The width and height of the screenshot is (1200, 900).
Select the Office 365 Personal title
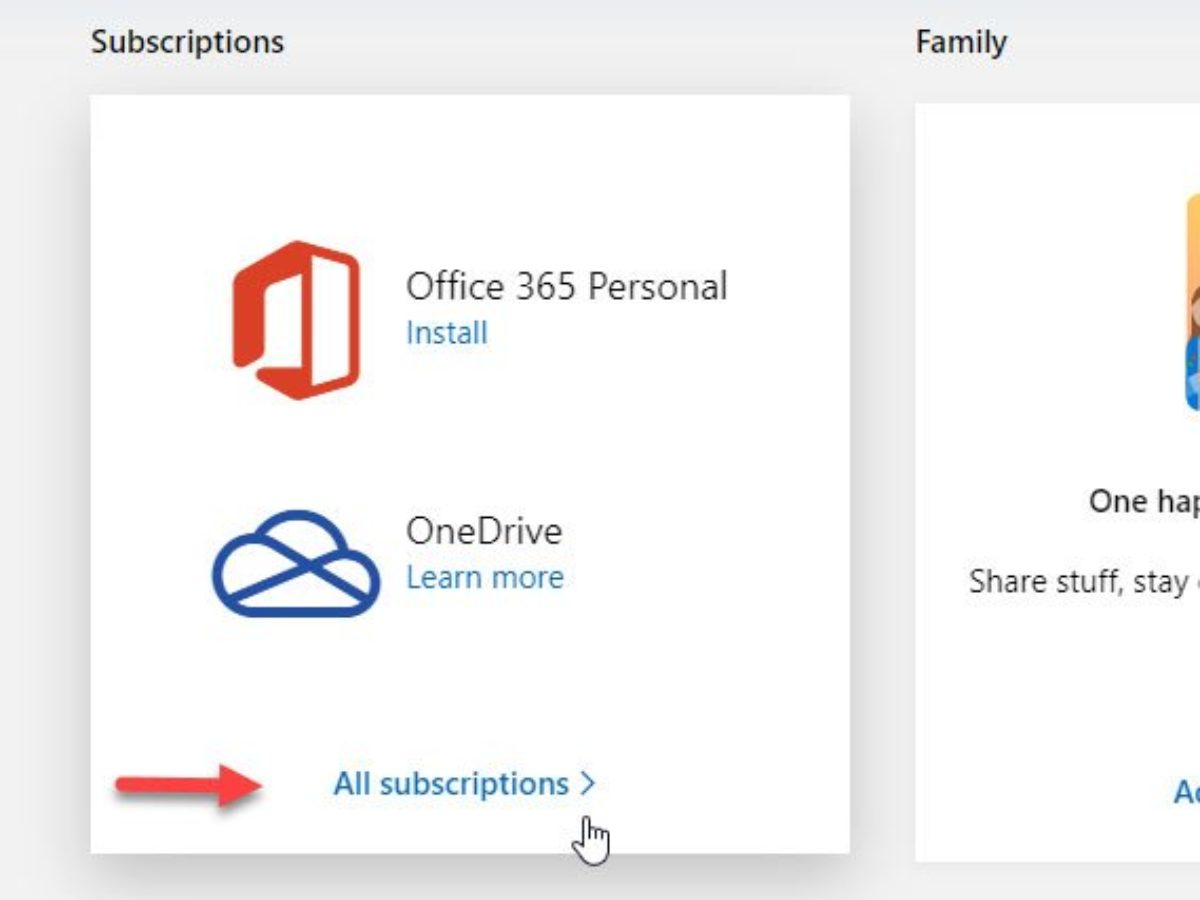(566, 287)
